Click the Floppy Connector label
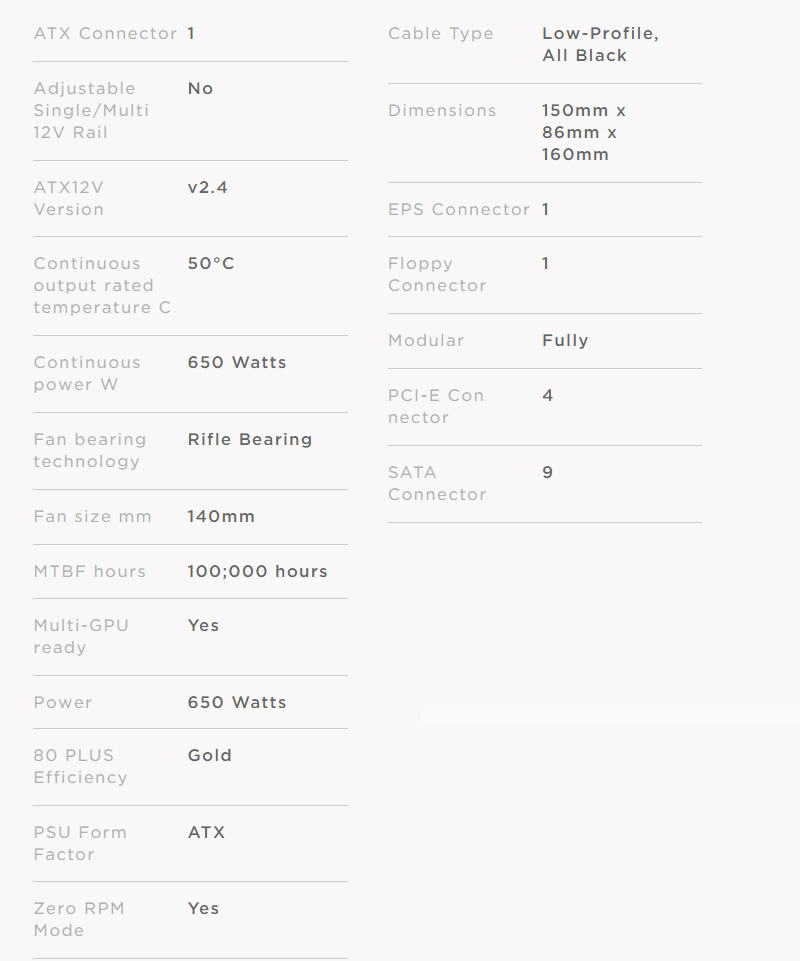 (437, 274)
